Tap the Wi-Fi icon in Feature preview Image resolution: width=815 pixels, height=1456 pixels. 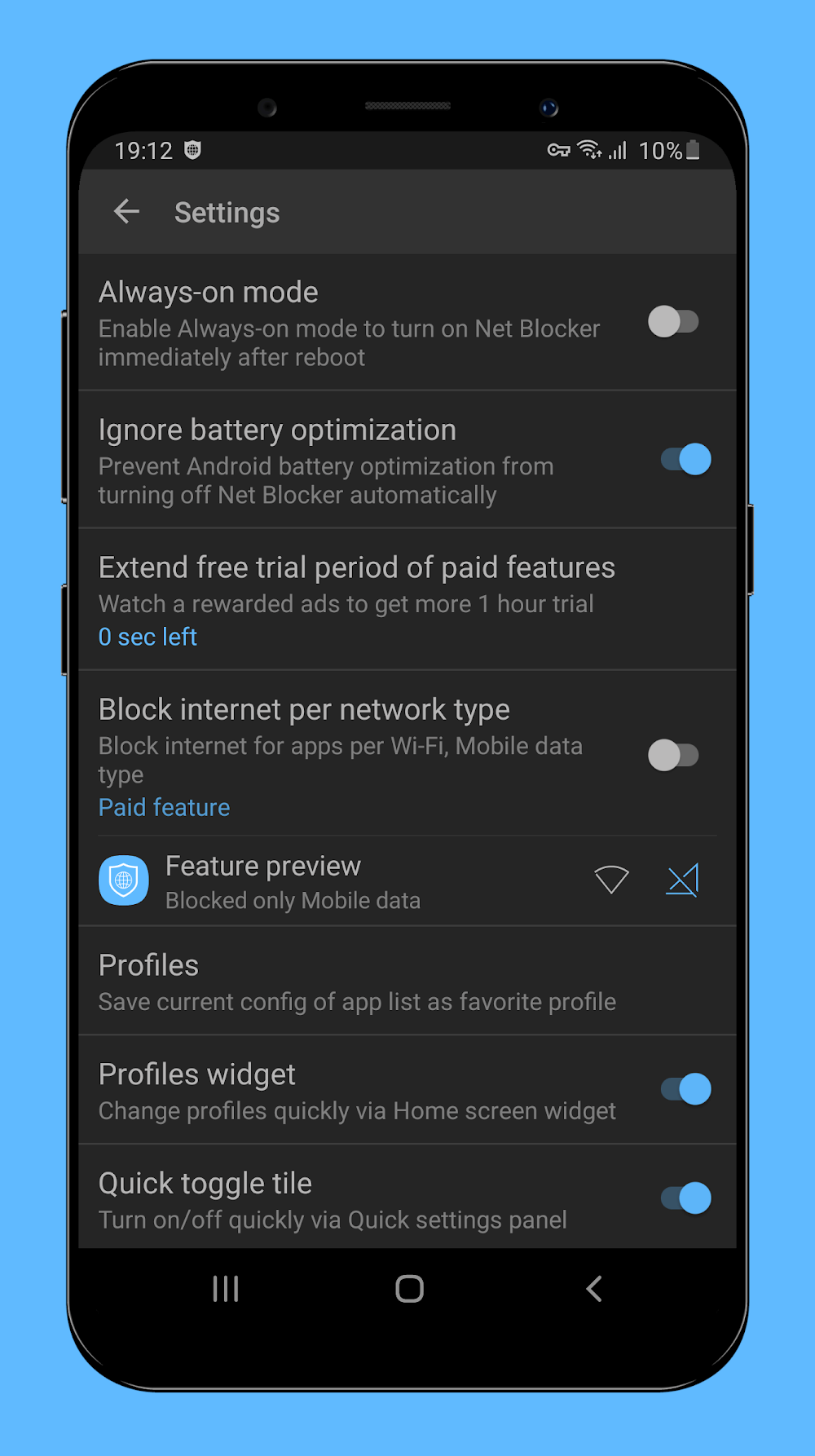point(611,880)
